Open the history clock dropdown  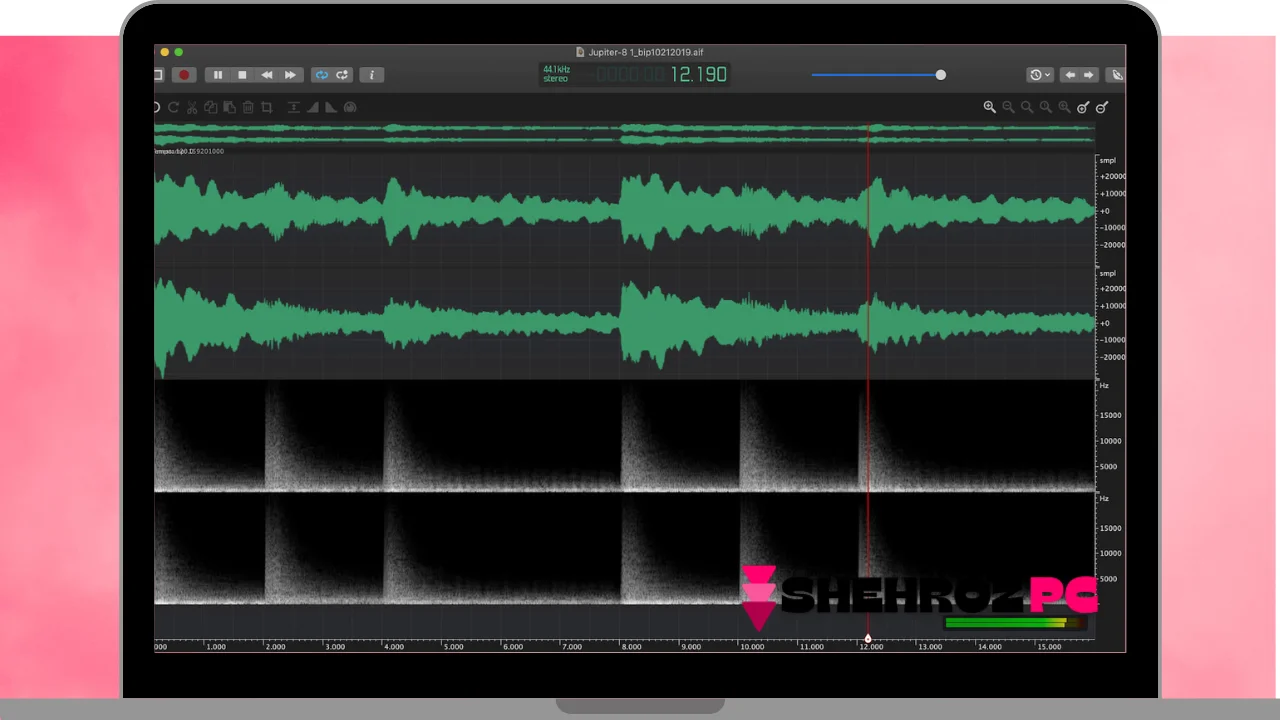(1040, 75)
